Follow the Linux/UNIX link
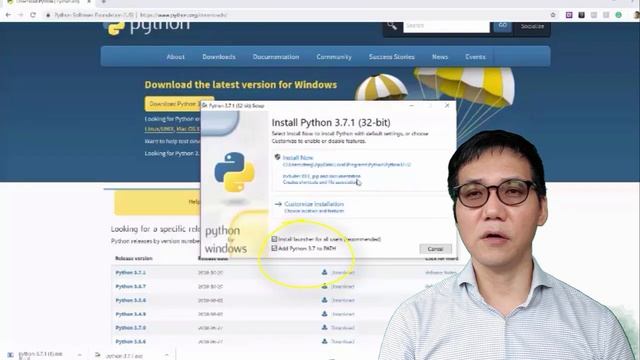 (159, 129)
